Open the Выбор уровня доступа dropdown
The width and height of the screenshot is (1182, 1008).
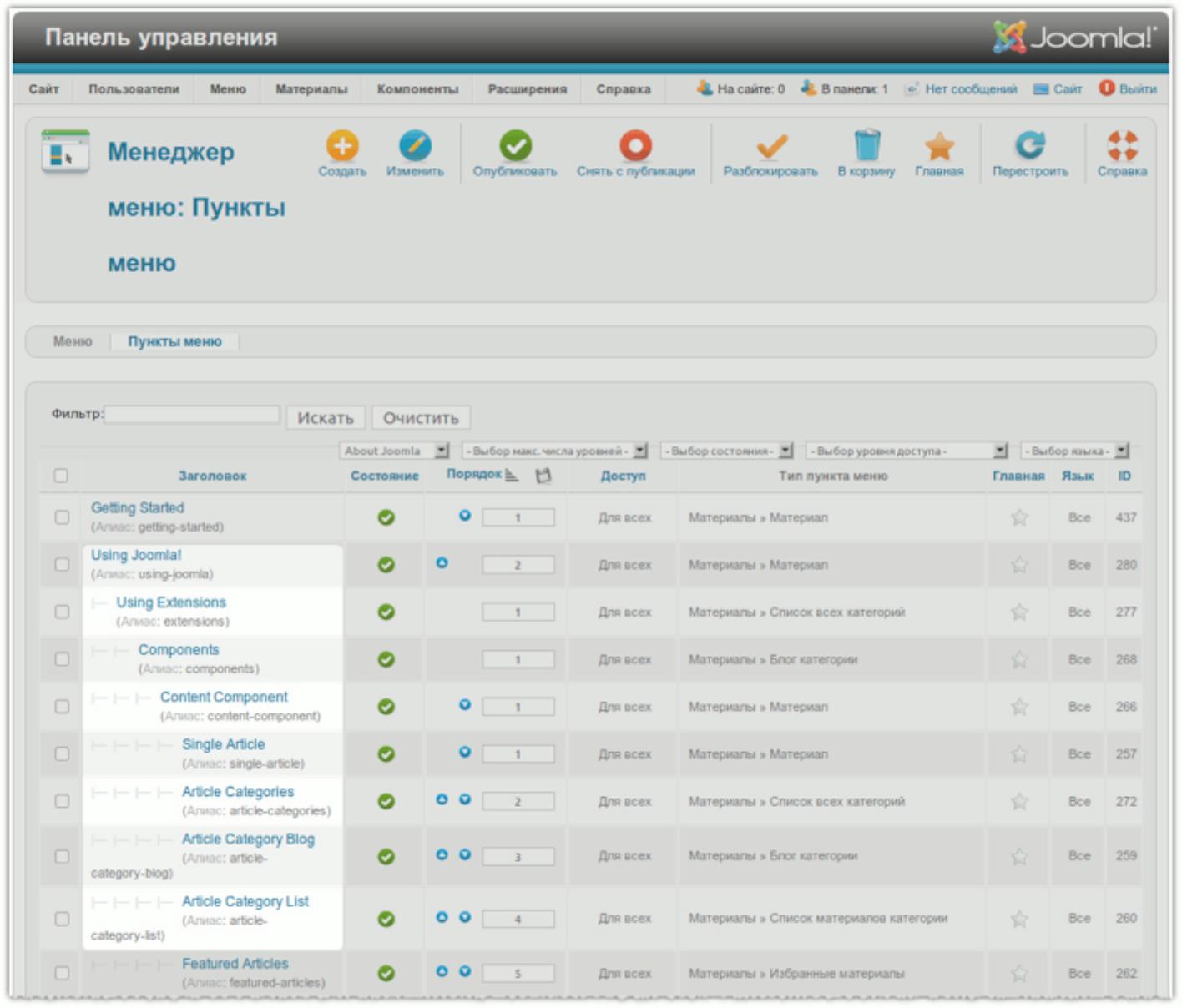907,451
